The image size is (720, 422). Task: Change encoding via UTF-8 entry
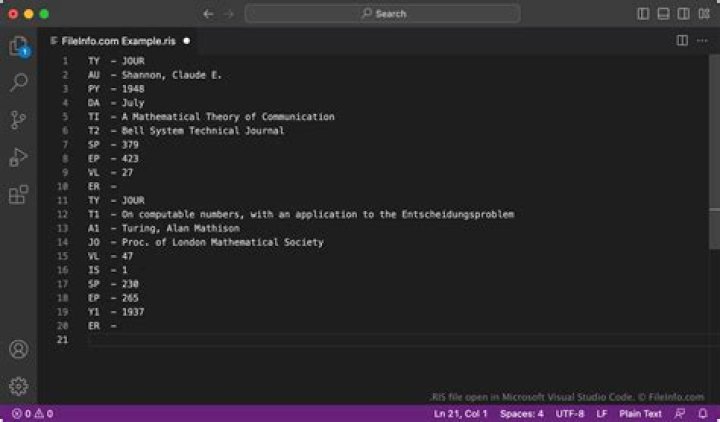[570, 414]
